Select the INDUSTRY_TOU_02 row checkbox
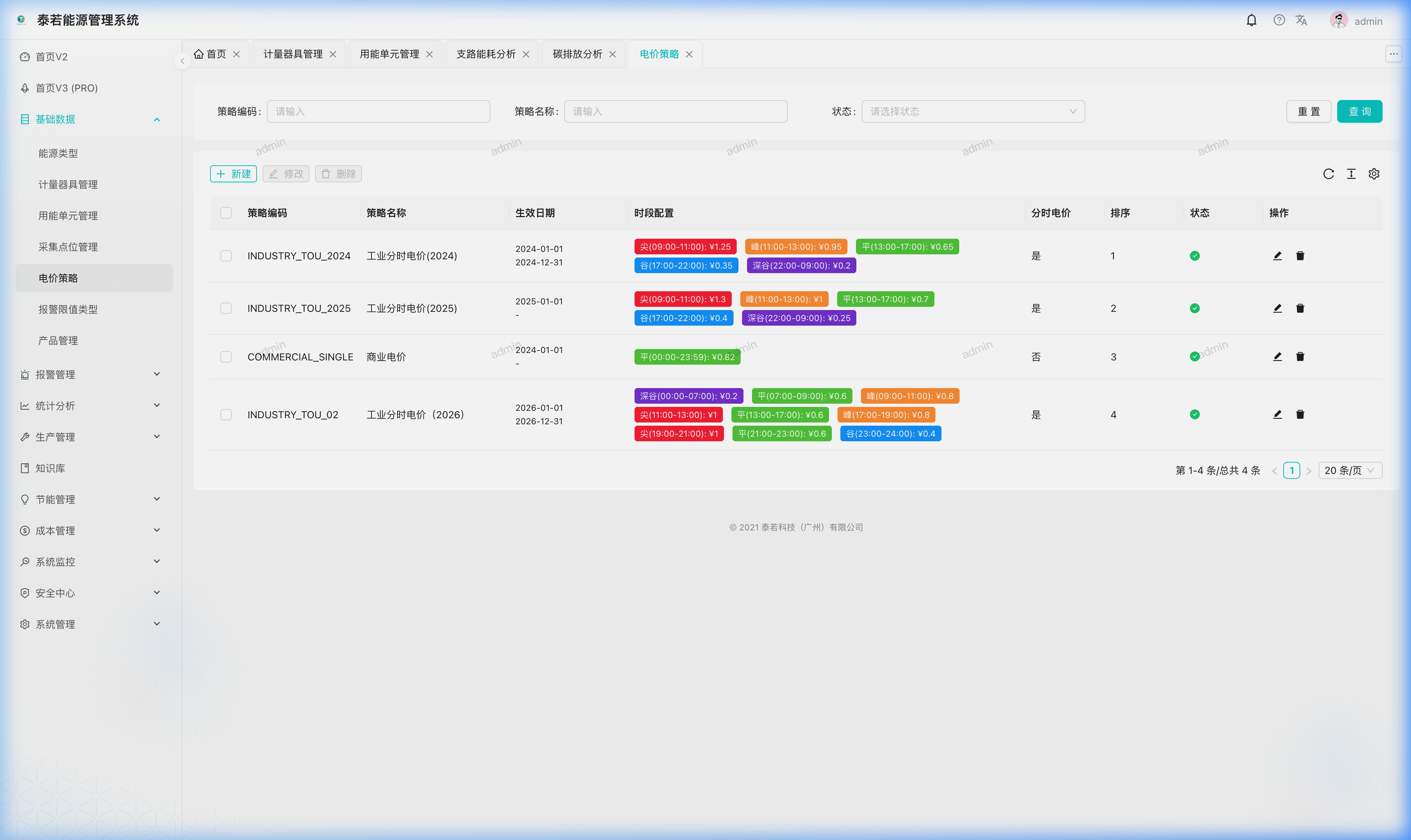 [x=226, y=415]
